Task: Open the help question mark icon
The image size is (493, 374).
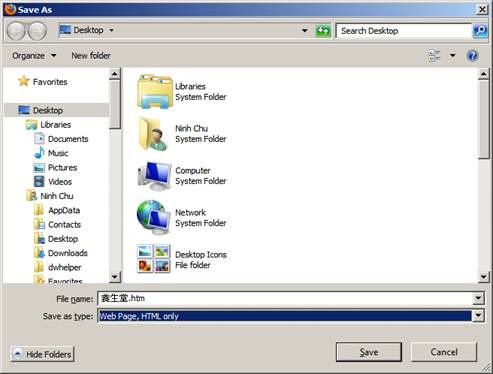Action: [472, 55]
